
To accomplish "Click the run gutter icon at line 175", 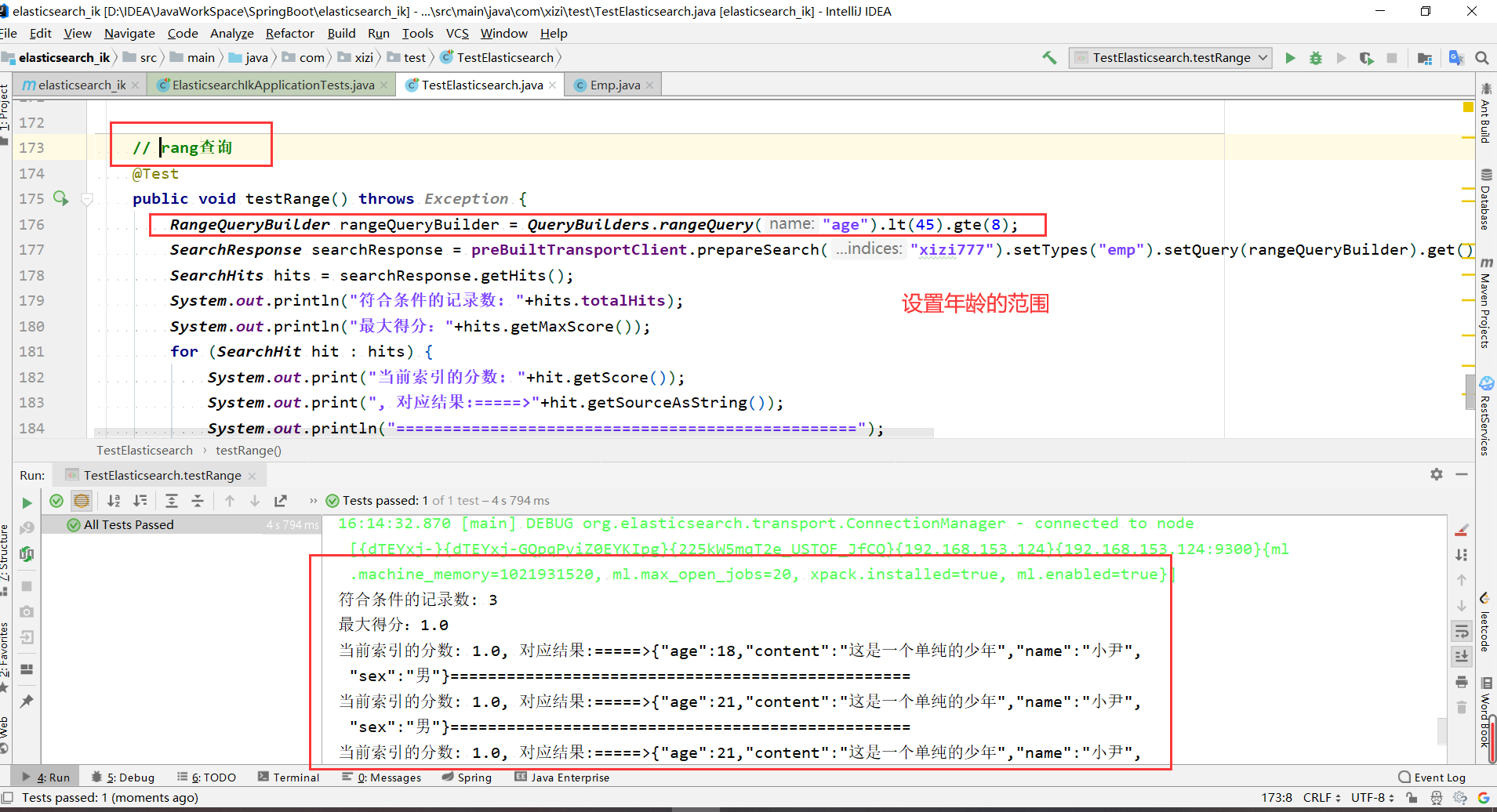I will pos(60,198).
